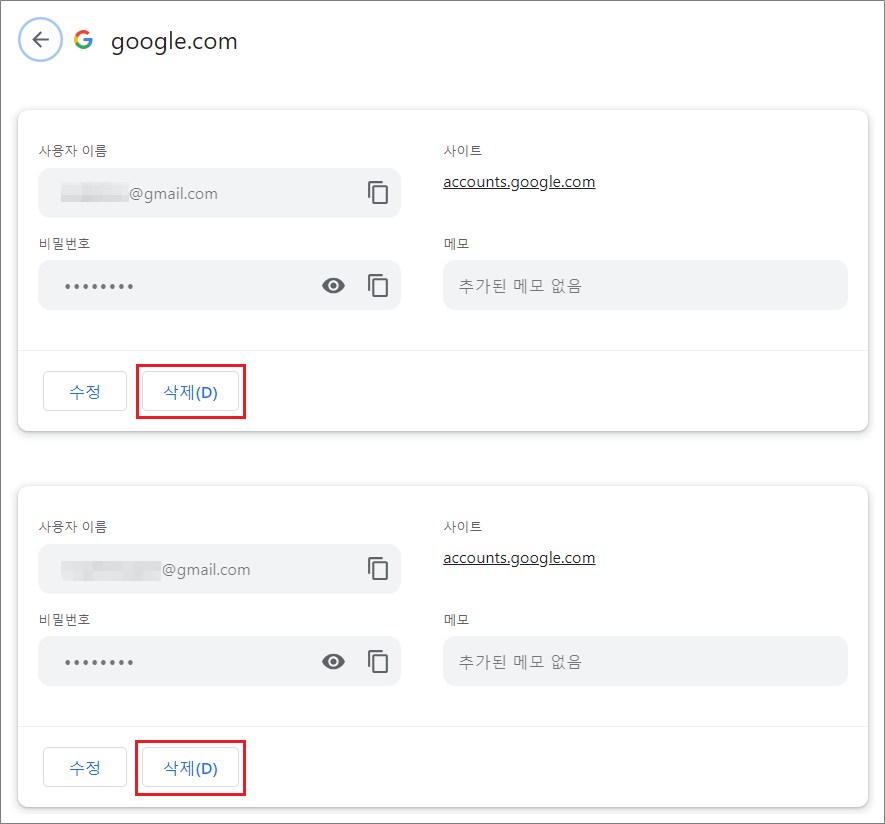This screenshot has width=885, height=824.
Task: Show password in the first credential card
Action: coord(333,286)
